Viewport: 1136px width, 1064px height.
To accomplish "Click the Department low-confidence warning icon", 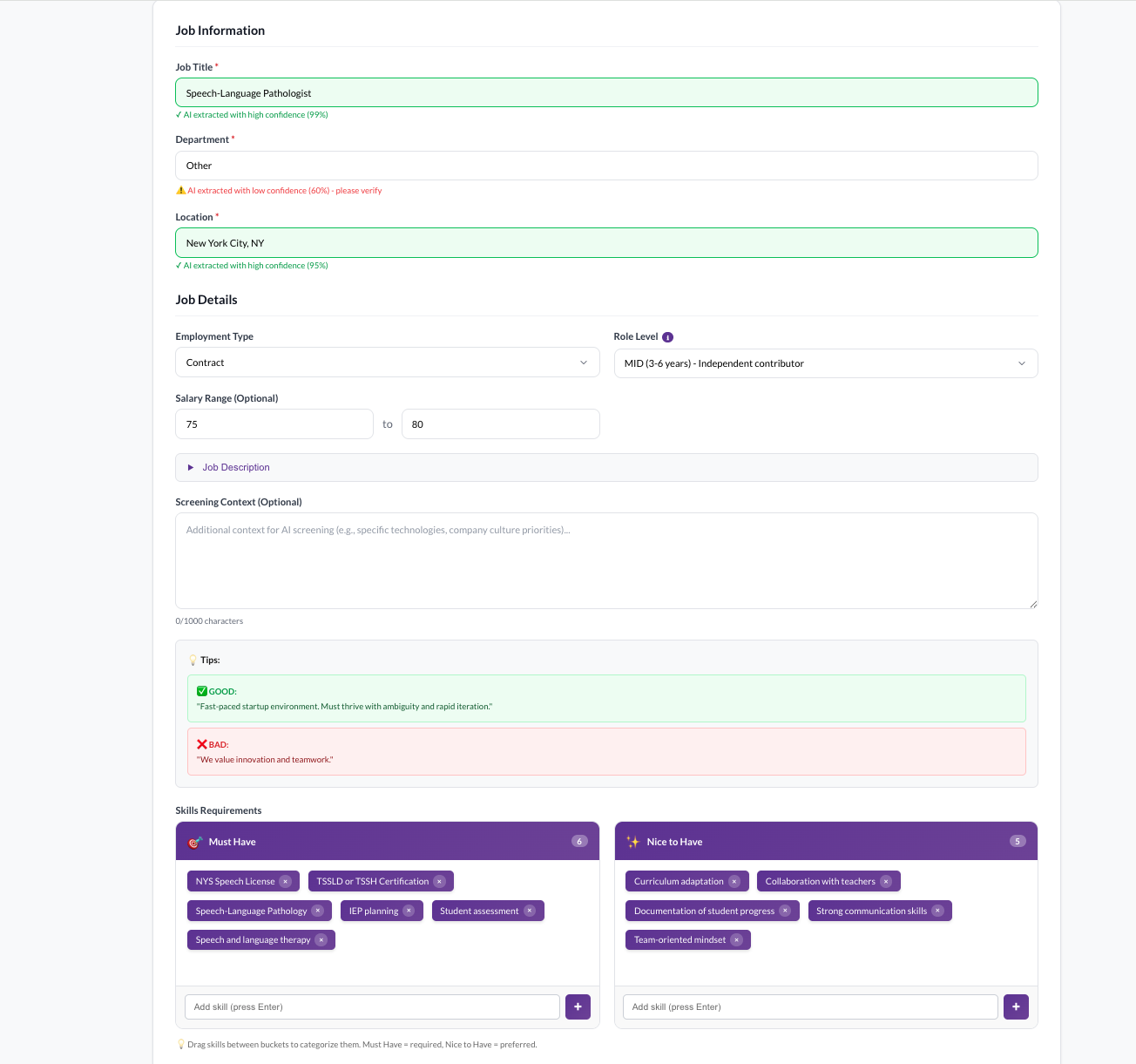I will [180, 190].
